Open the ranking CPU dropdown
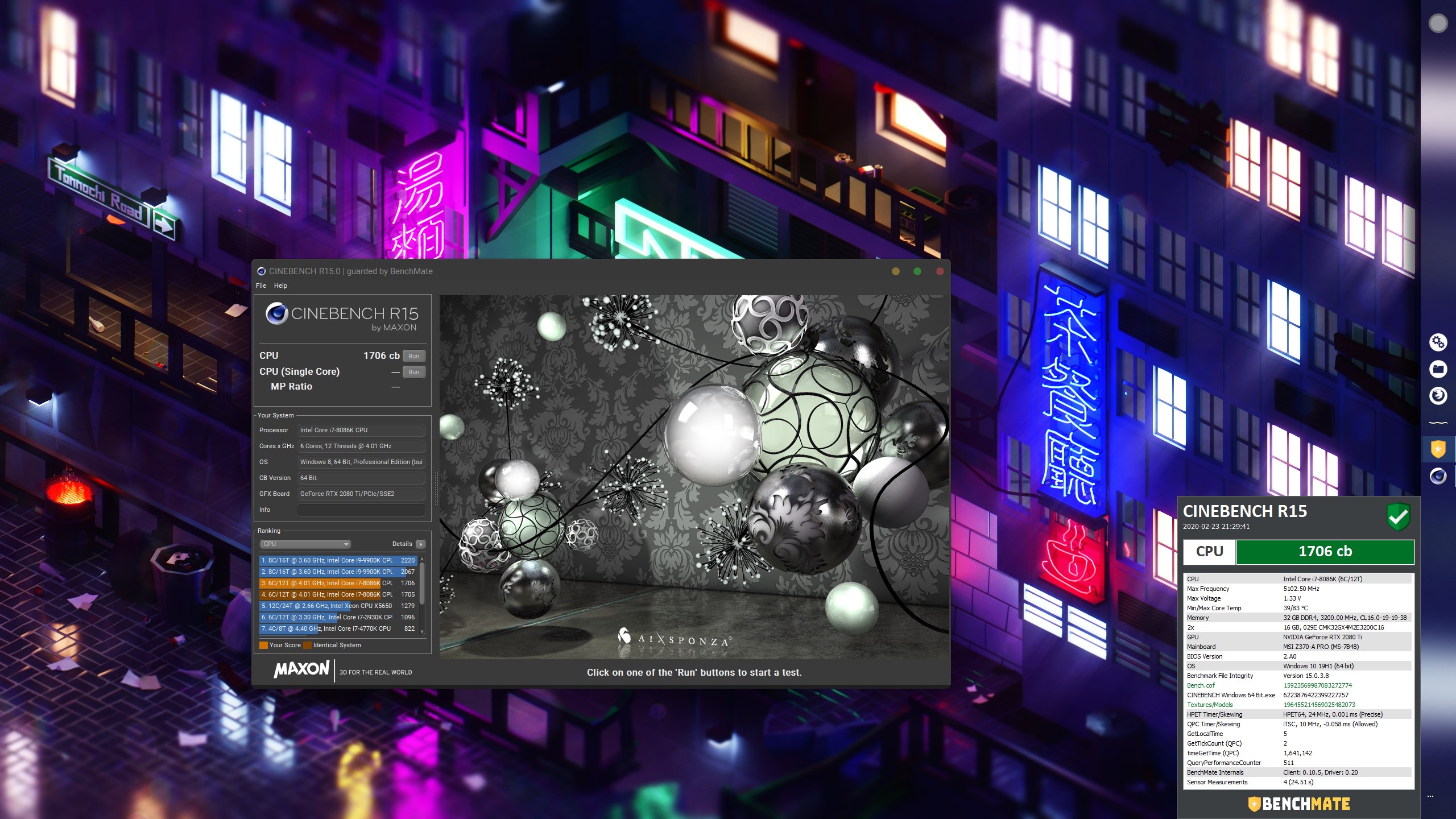 tap(305, 544)
